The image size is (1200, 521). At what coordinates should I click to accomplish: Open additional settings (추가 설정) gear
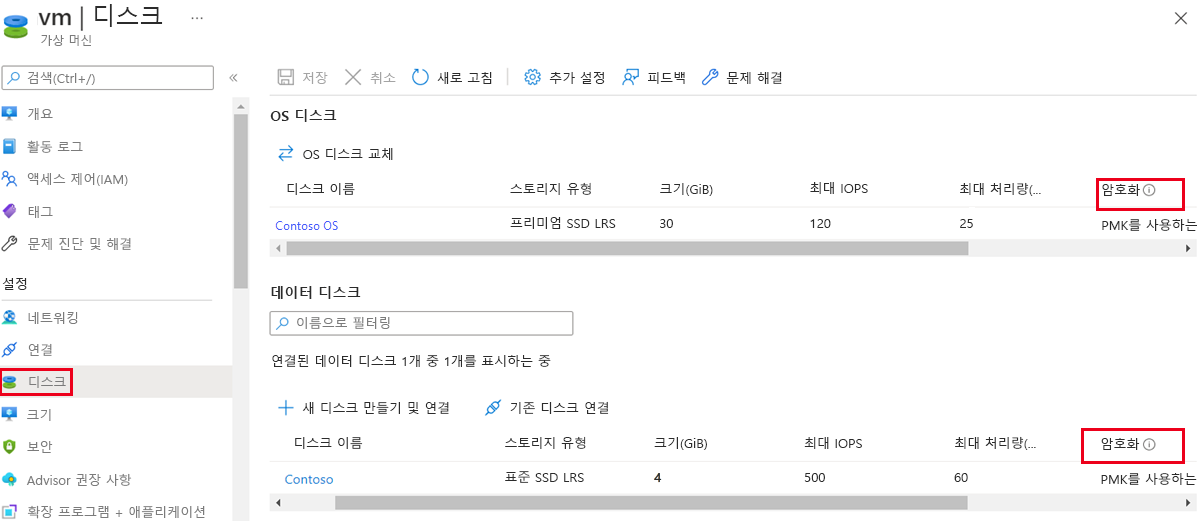pyautogui.click(x=533, y=77)
